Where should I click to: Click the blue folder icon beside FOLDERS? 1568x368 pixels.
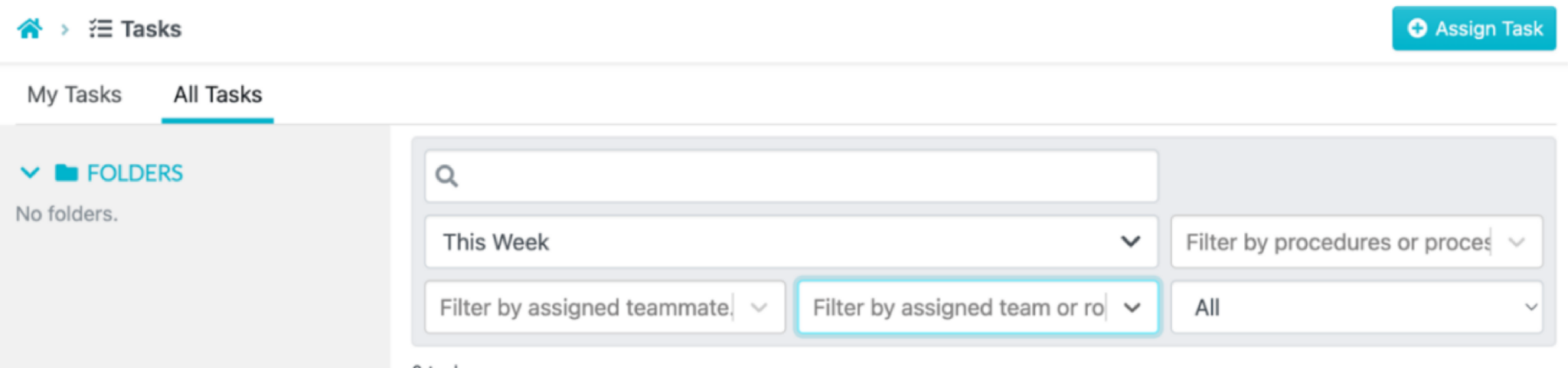(x=67, y=172)
